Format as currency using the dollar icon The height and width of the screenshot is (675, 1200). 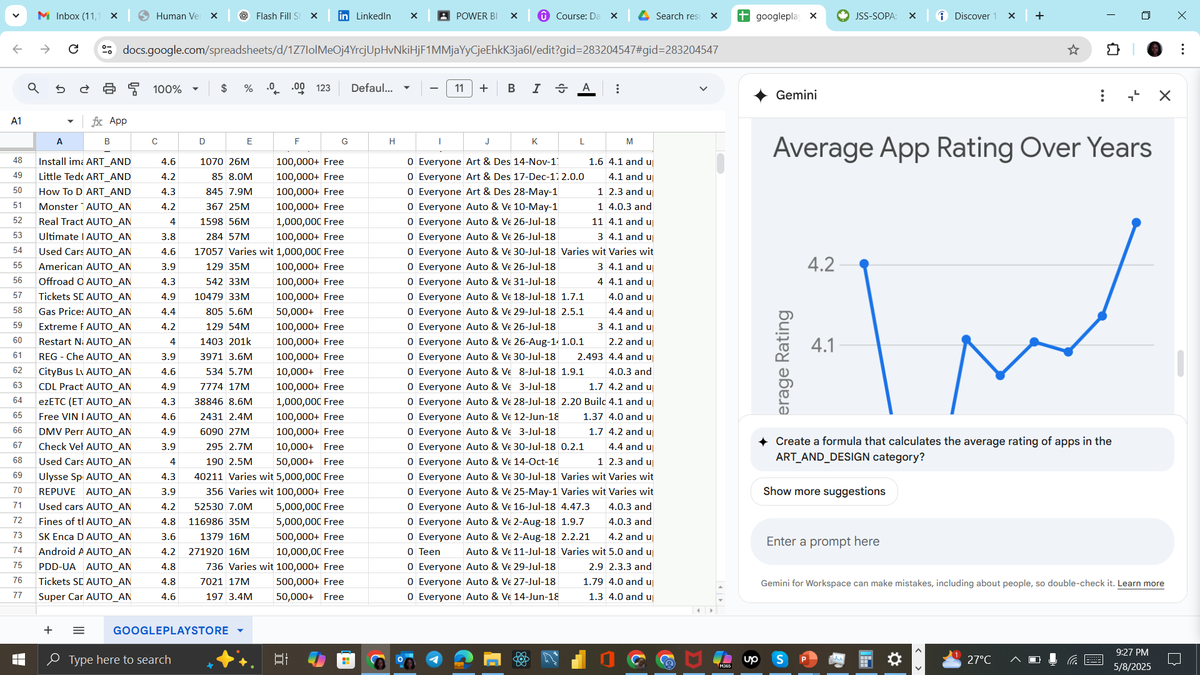coord(224,89)
